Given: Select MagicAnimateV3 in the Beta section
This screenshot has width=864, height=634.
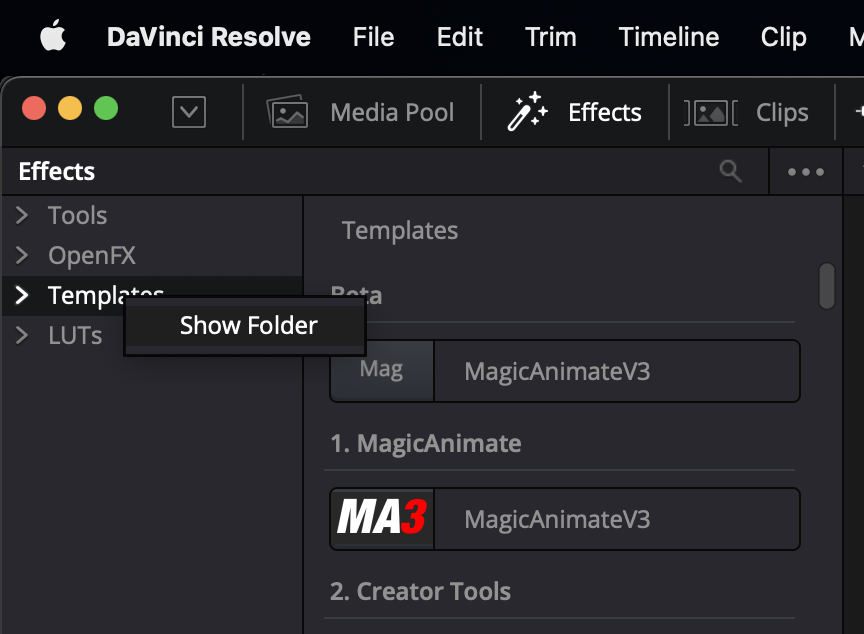Looking at the screenshot, I should click(557, 371).
